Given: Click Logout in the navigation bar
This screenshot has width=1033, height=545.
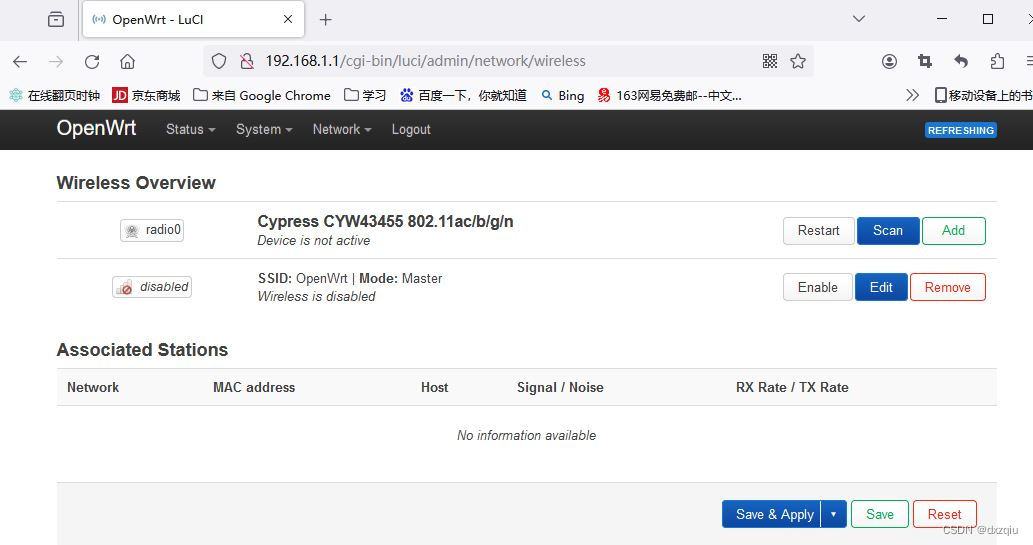Looking at the screenshot, I should point(411,130).
